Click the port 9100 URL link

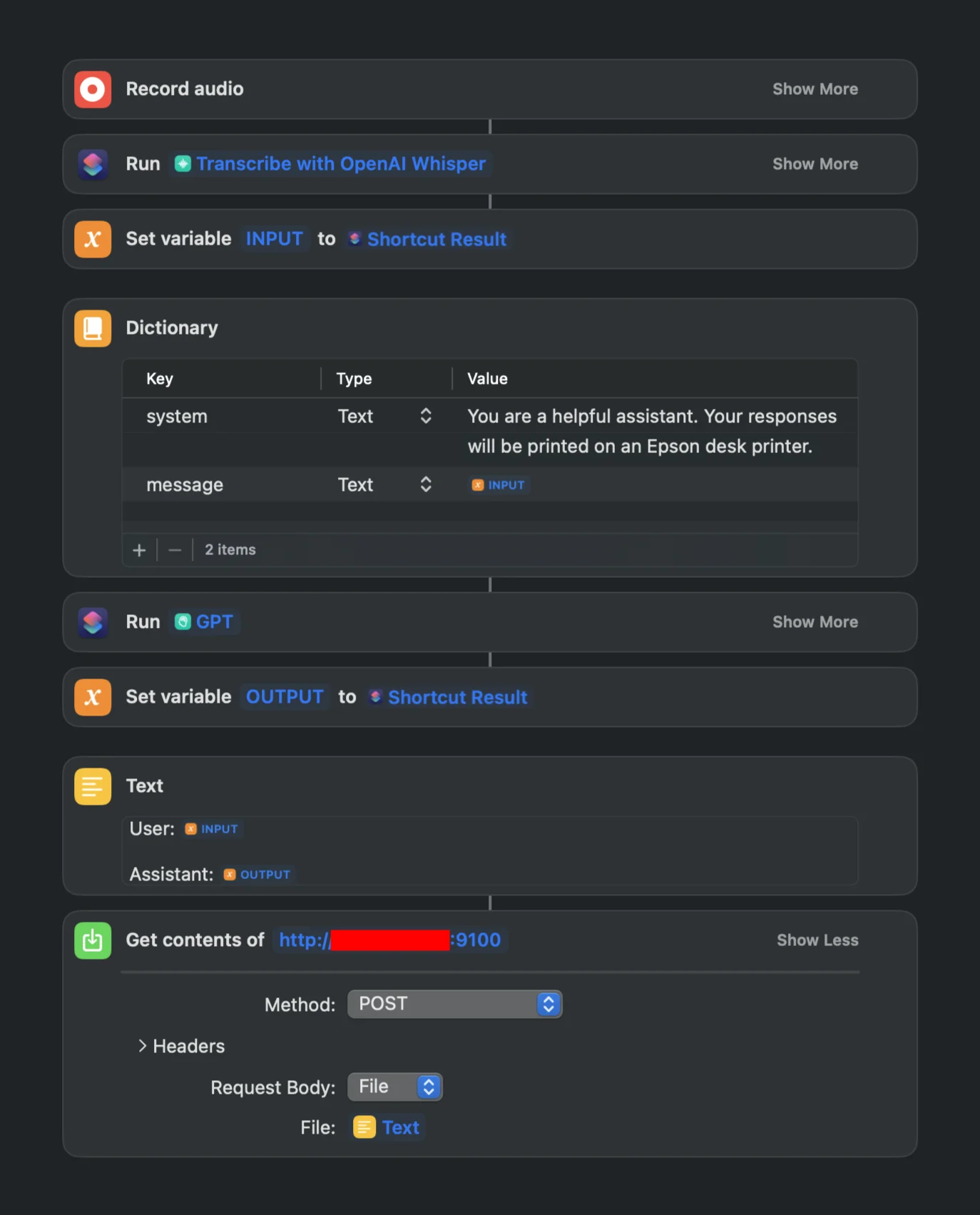pos(389,940)
